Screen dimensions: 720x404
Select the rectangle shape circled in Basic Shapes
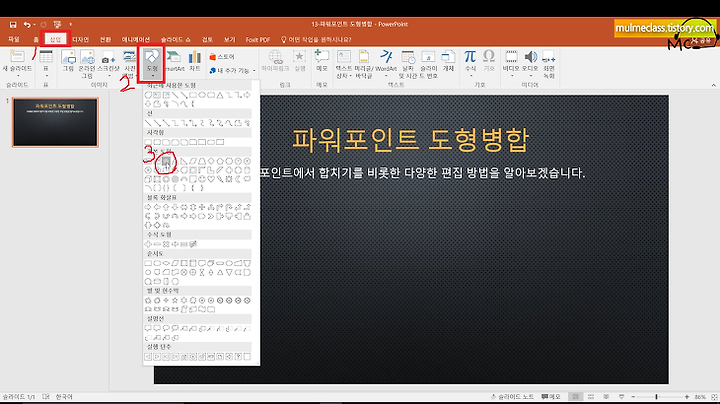(166, 161)
